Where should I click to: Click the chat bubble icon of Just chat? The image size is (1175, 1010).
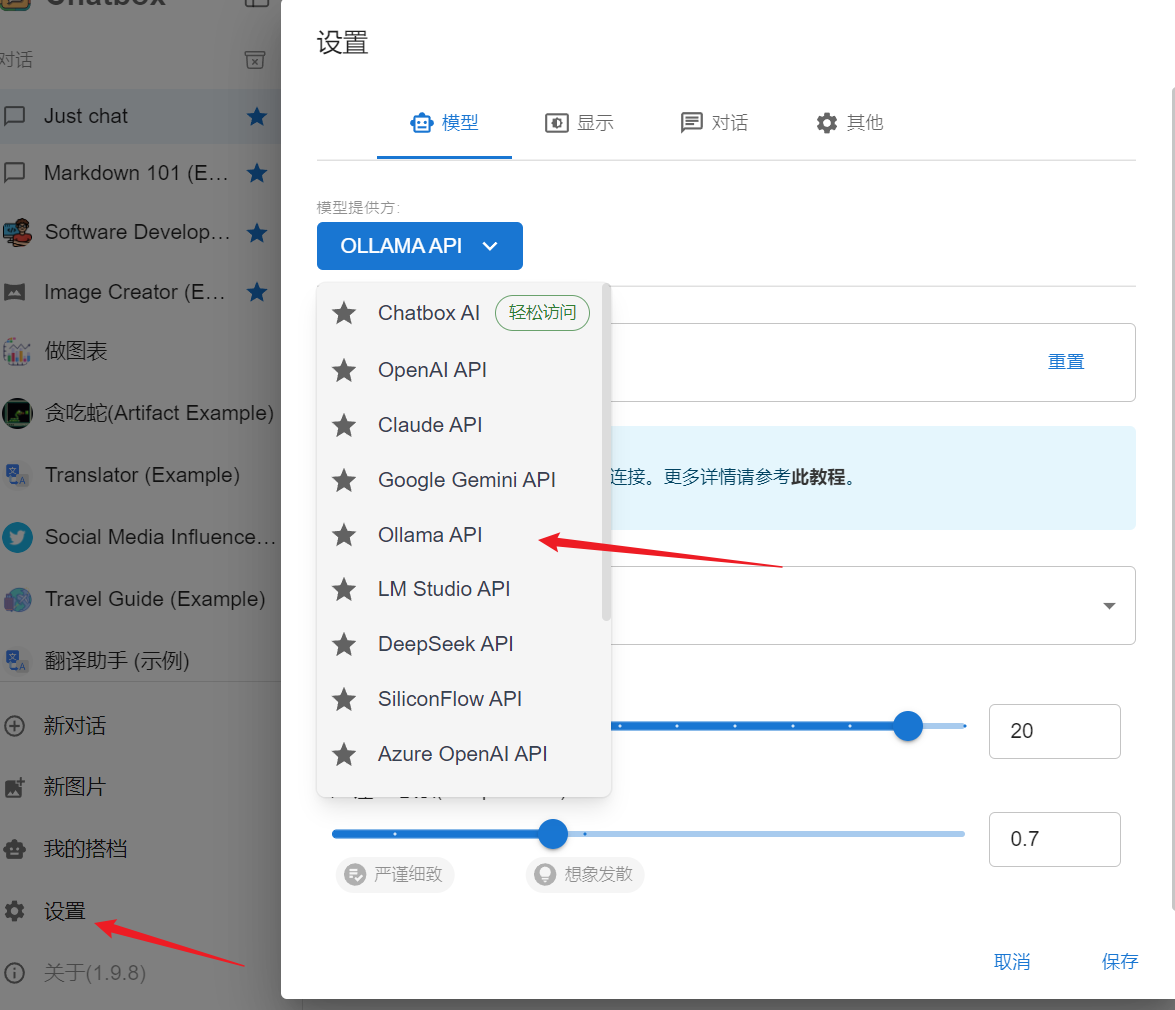coord(15,116)
